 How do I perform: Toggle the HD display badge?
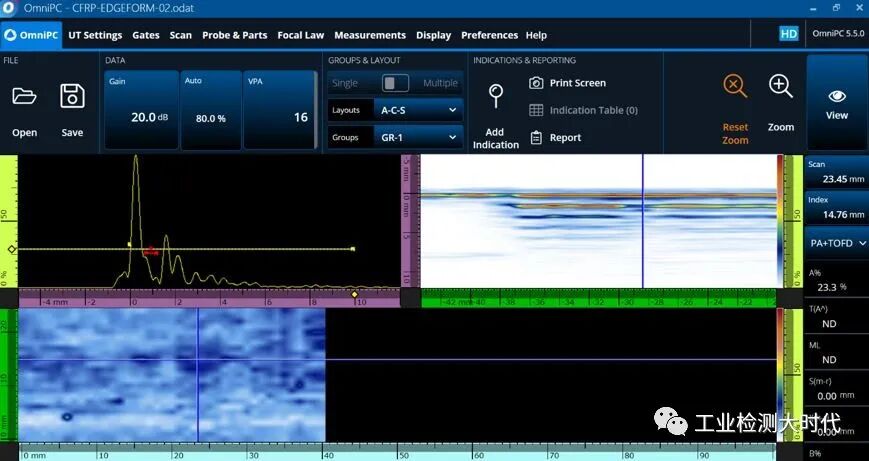point(789,34)
